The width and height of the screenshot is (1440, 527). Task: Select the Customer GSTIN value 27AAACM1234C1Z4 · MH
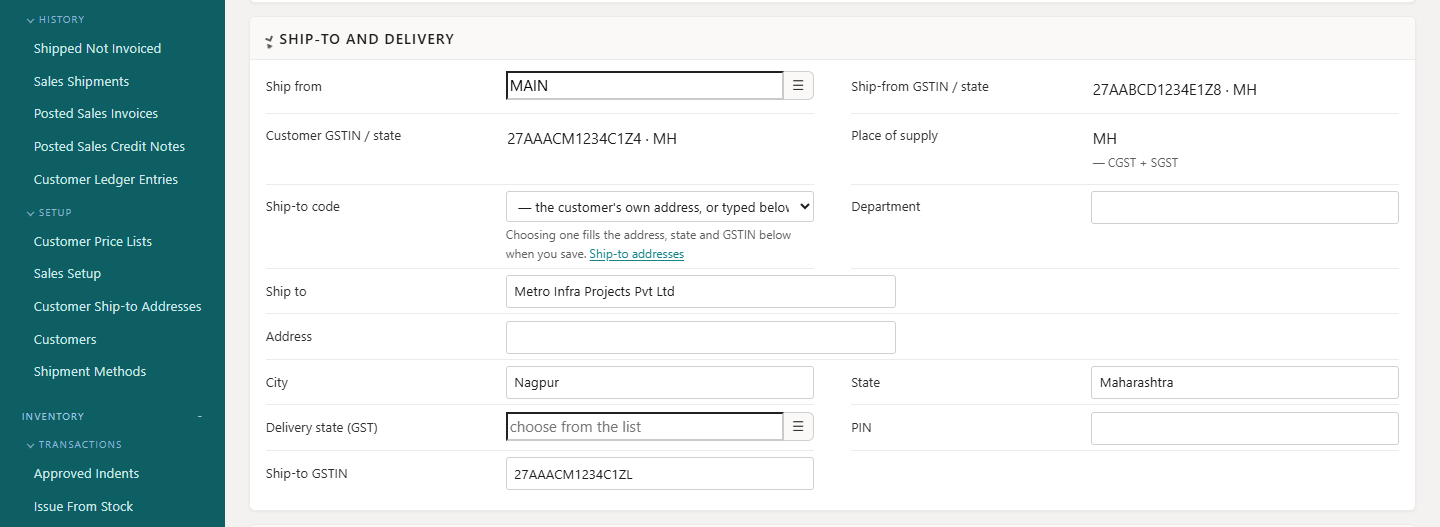point(592,138)
